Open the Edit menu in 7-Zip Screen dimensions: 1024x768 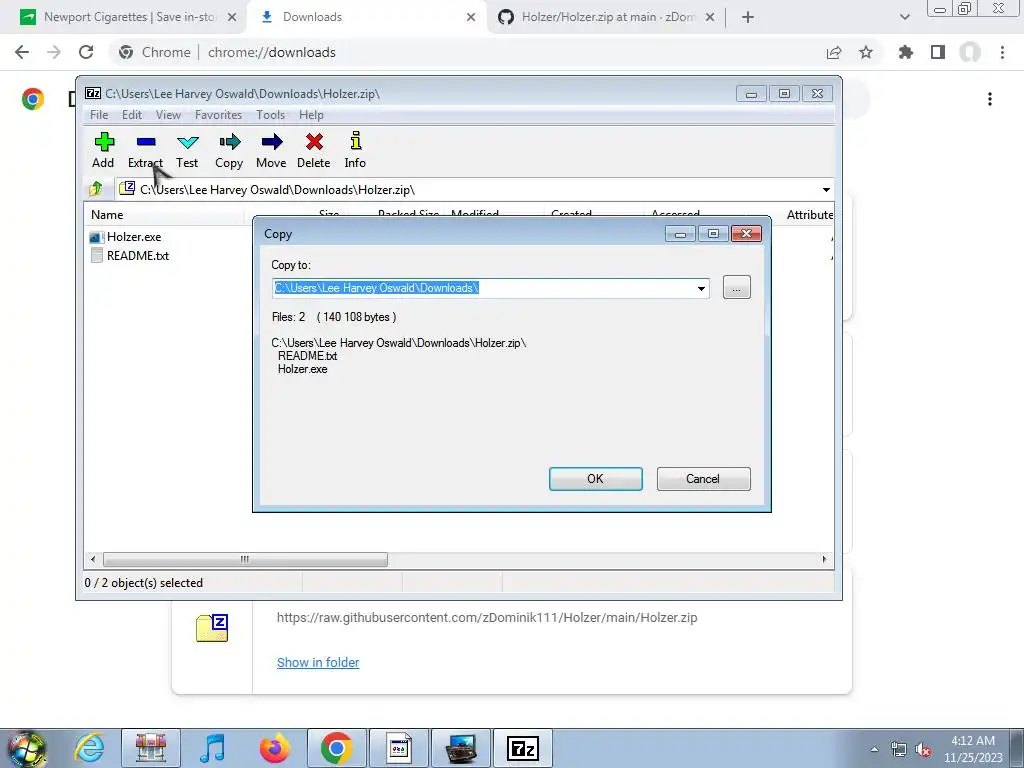pyautogui.click(x=132, y=115)
